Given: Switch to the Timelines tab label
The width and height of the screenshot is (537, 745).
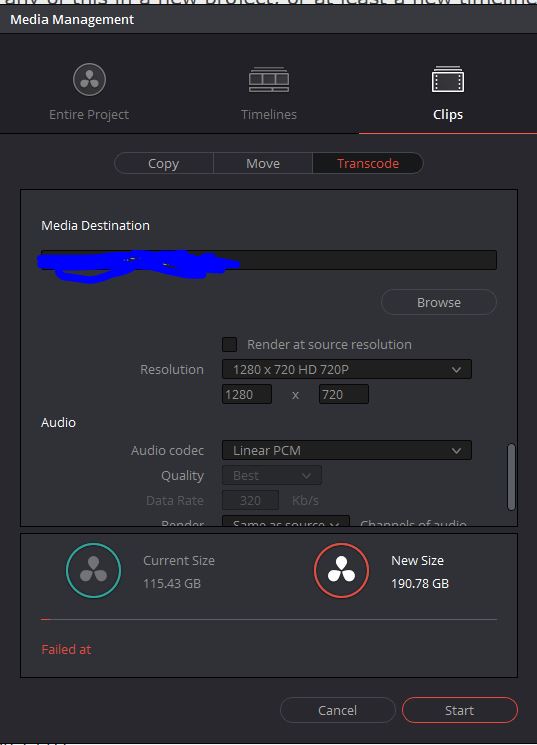Looking at the screenshot, I should [269, 115].
